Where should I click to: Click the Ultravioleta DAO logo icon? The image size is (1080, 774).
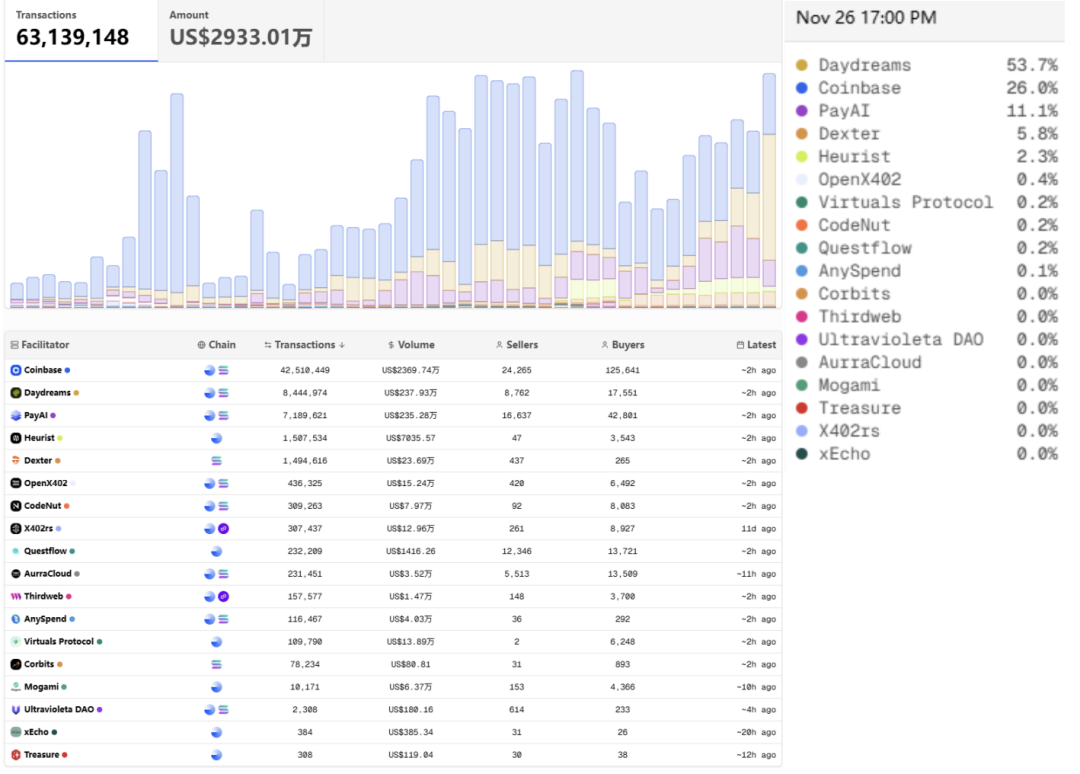16,709
